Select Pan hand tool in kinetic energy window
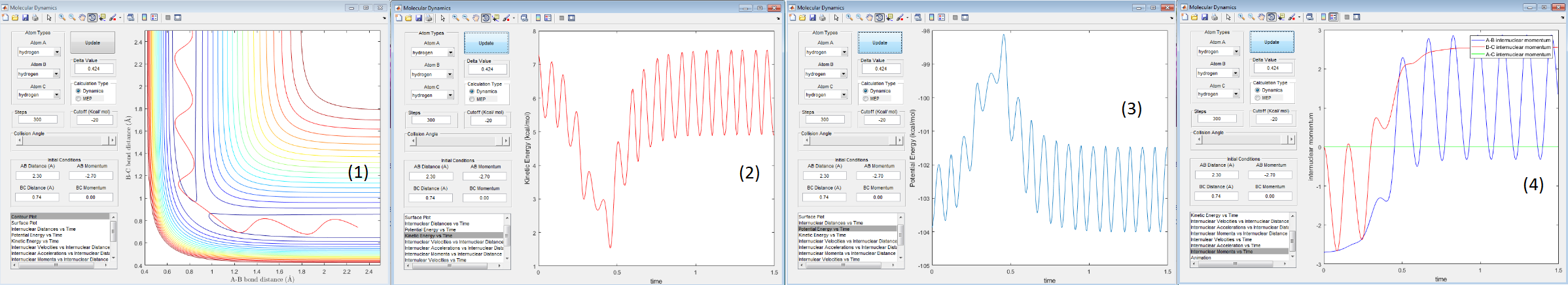1568x285 pixels. (x=476, y=18)
